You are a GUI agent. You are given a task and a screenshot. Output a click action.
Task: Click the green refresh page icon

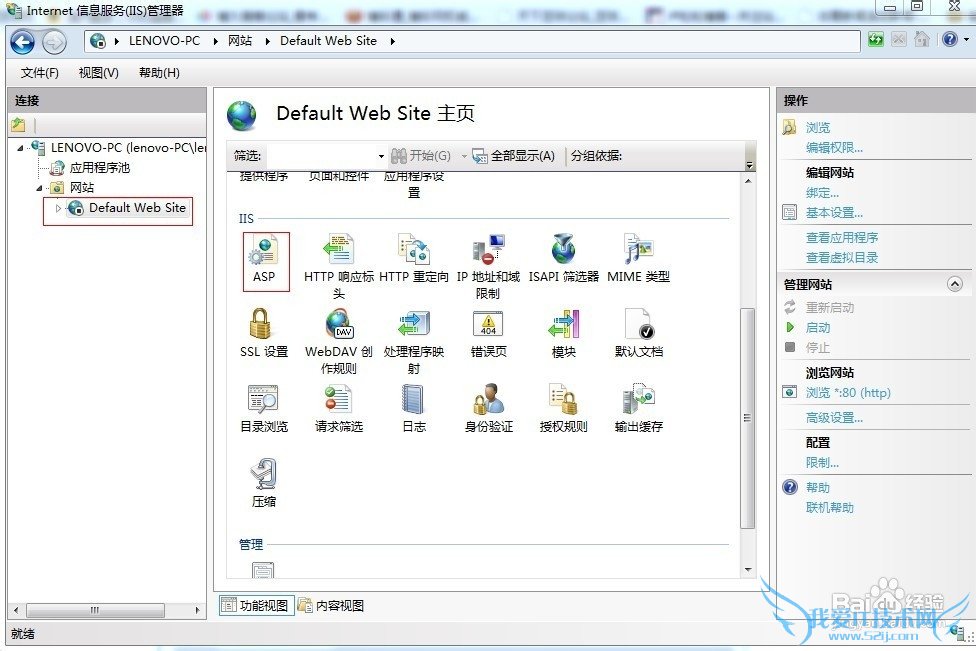876,40
